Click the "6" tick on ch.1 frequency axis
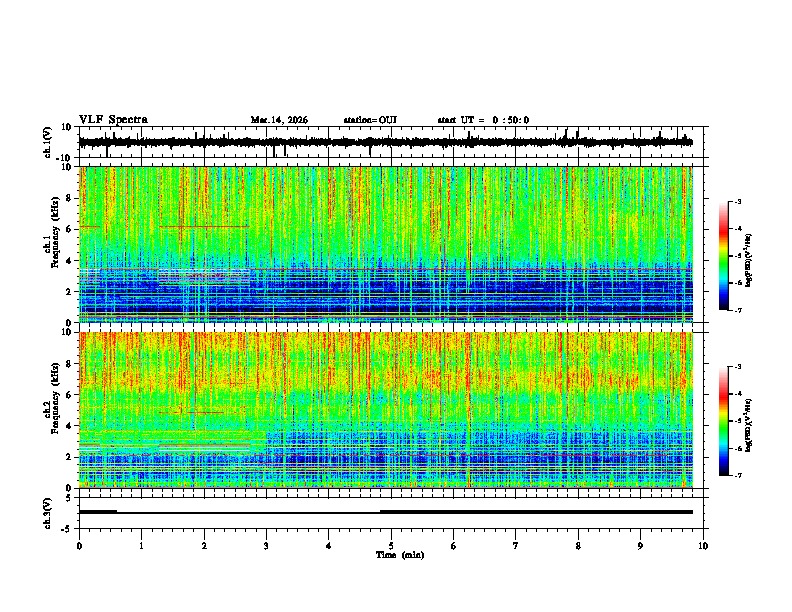 pyautogui.click(x=70, y=229)
